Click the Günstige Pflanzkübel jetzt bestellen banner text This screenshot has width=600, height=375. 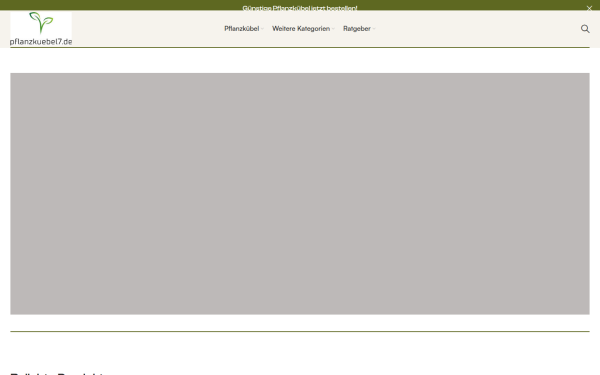[x=300, y=8]
